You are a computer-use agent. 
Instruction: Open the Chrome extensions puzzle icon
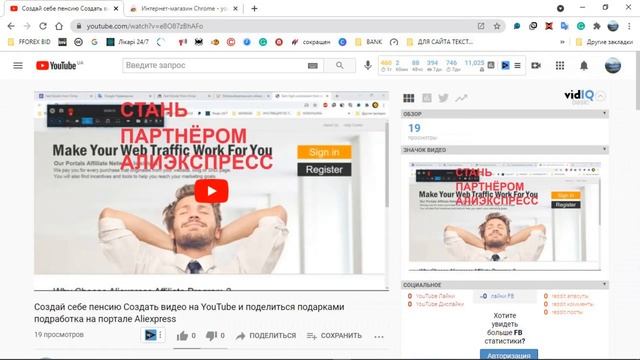coord(597,26)
